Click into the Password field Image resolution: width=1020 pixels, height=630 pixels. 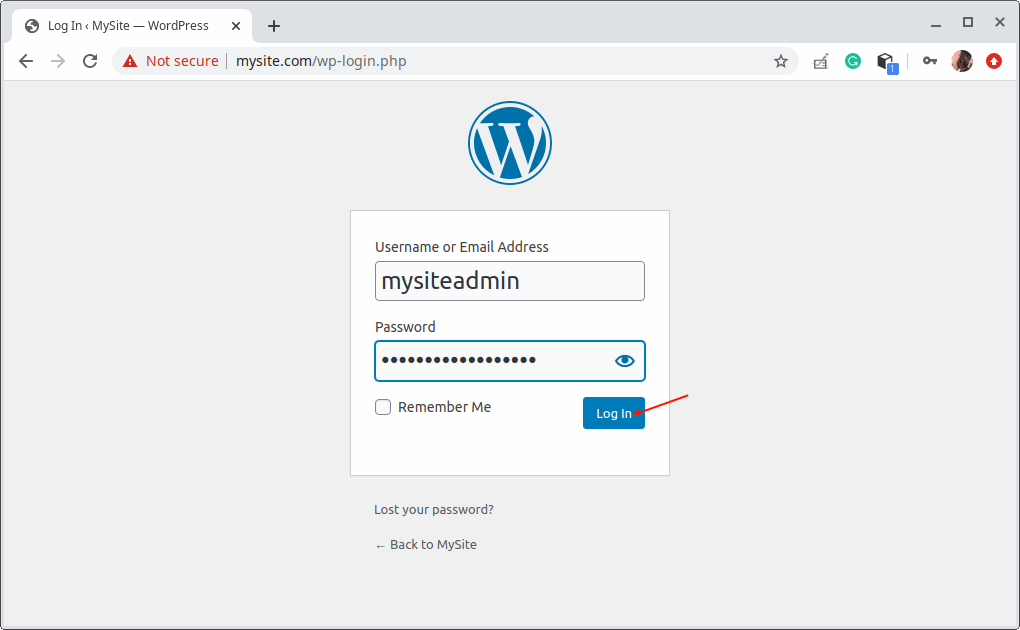click(x=490, y=361)
